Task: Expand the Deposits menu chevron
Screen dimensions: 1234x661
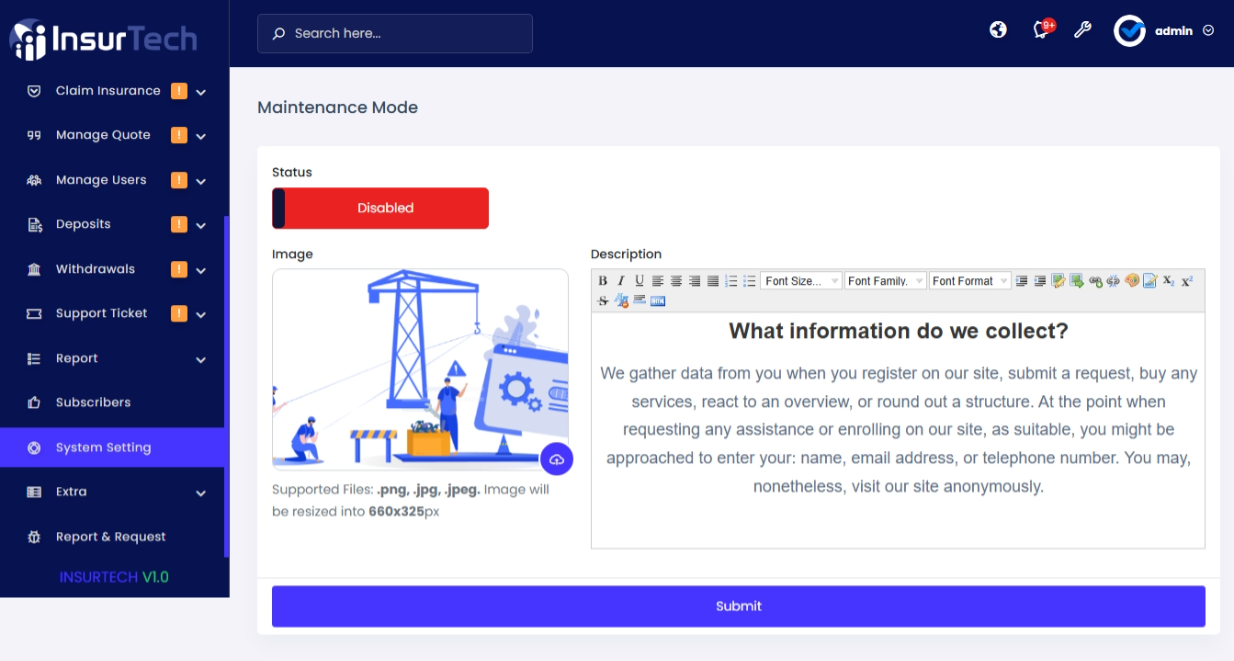Action: point(201,225)
